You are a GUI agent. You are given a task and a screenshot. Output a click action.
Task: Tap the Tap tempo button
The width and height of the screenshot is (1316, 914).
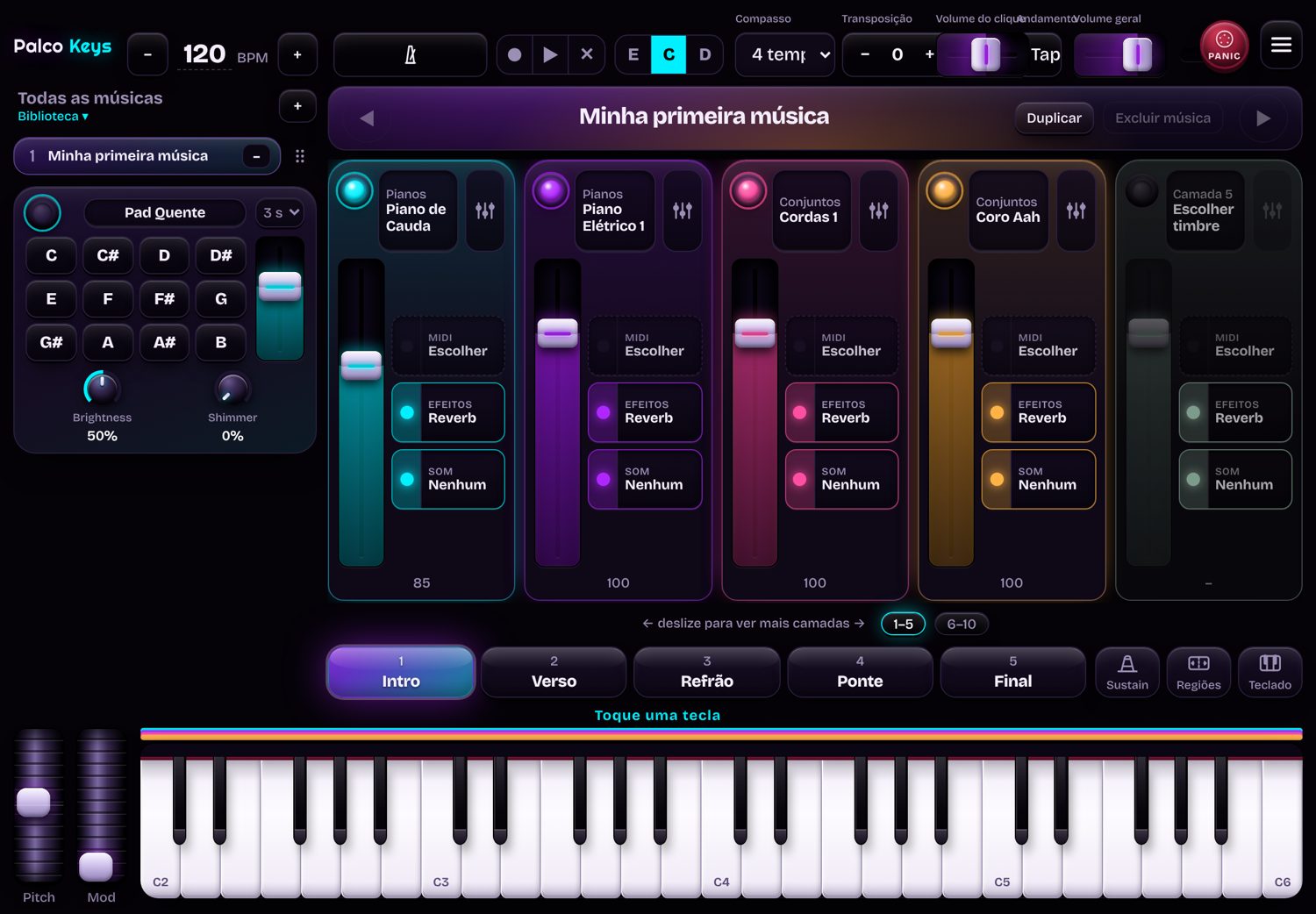coord(1045,54)
